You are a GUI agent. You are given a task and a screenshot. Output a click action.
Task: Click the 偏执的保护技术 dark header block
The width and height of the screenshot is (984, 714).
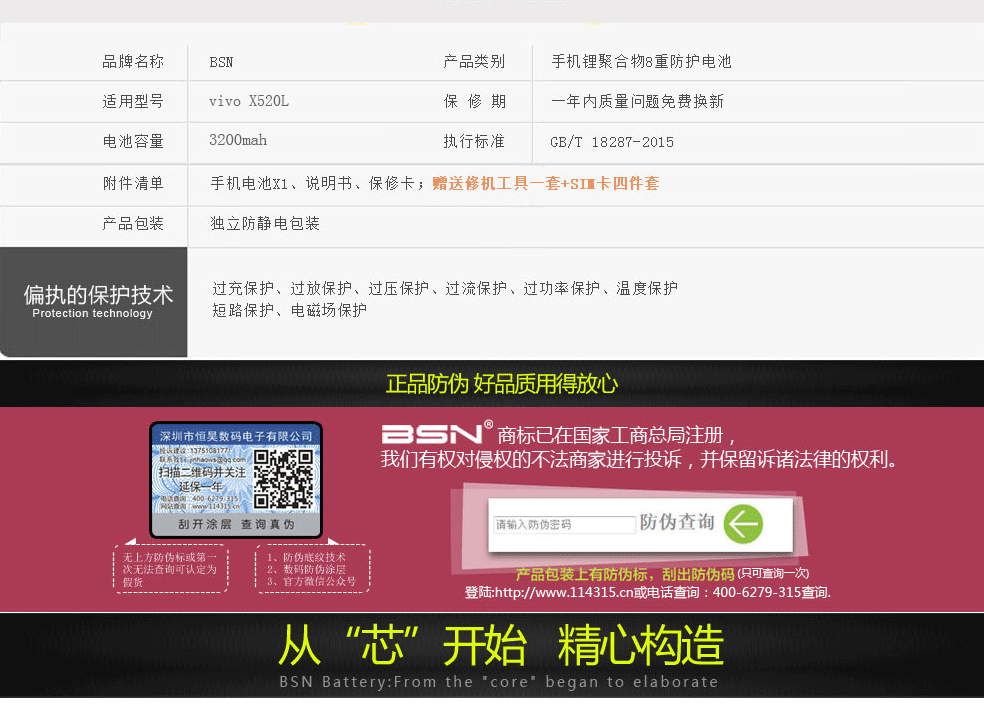coord(95,301)
